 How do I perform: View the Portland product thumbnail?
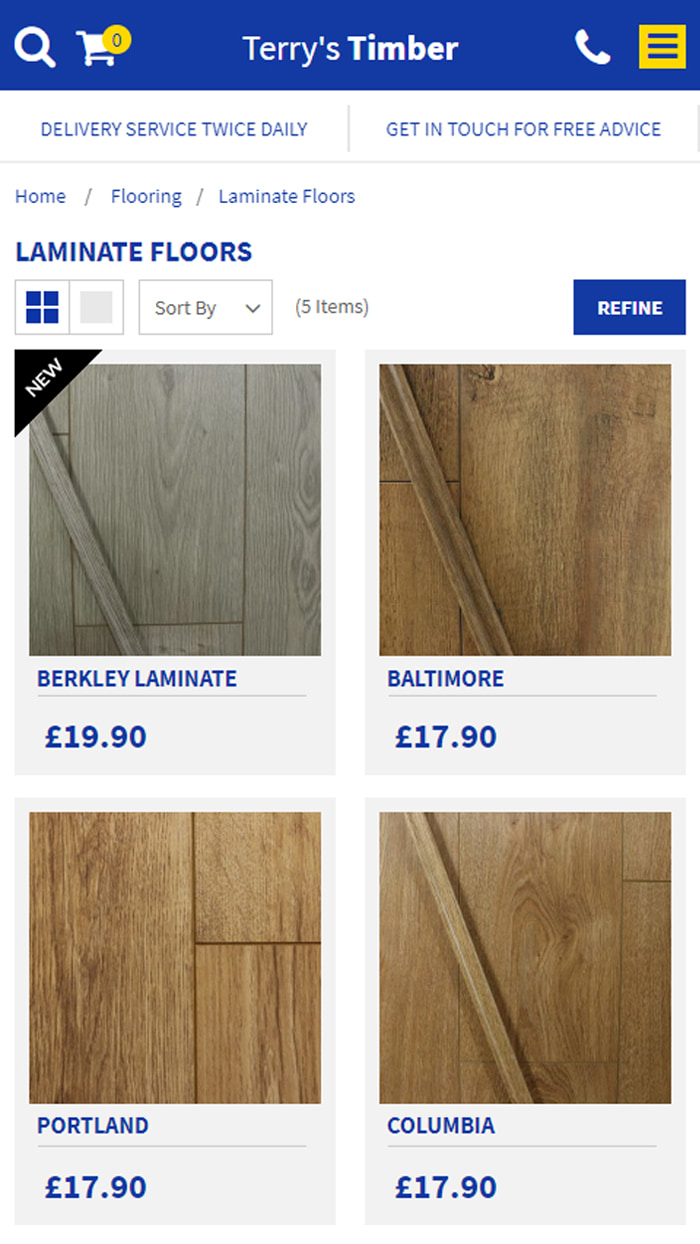(175, 958)
